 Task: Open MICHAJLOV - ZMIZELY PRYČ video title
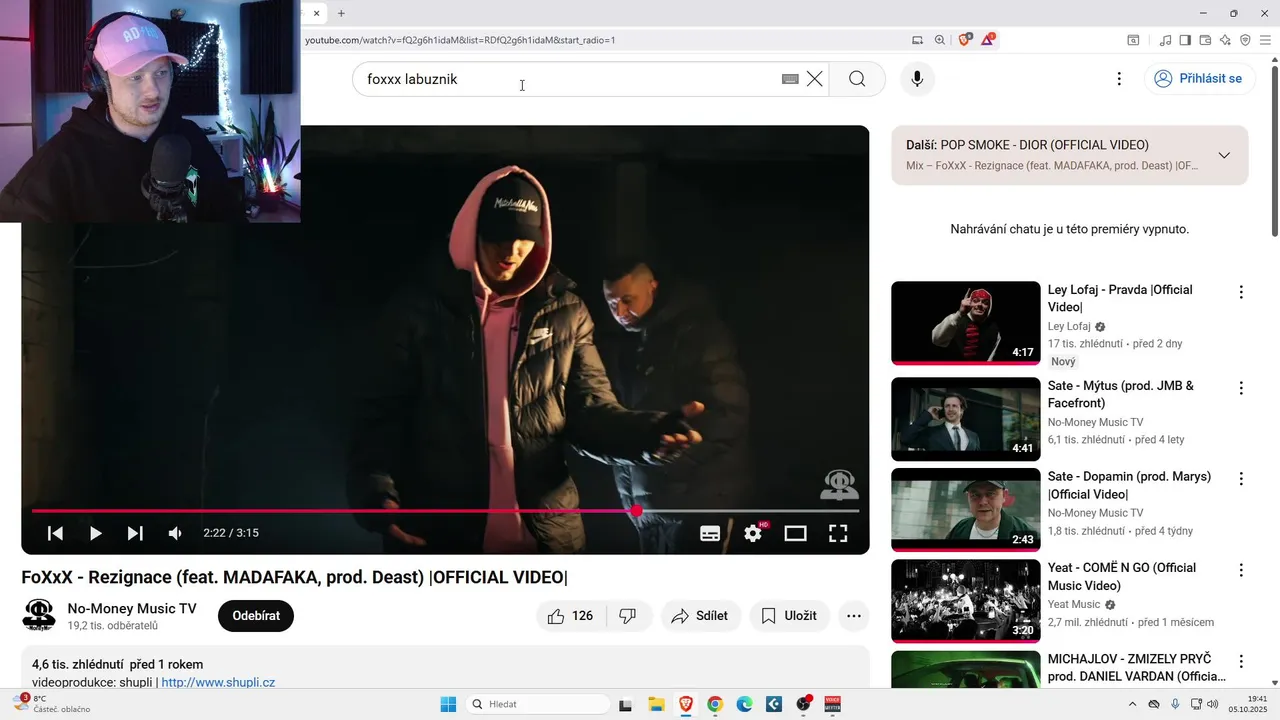[x=1137, y=667]
